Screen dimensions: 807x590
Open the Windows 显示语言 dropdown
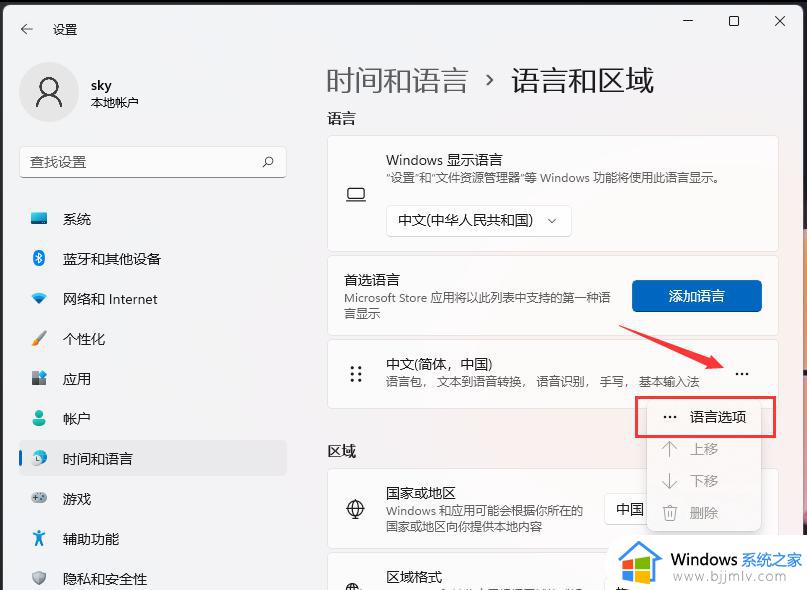[479, 221]
